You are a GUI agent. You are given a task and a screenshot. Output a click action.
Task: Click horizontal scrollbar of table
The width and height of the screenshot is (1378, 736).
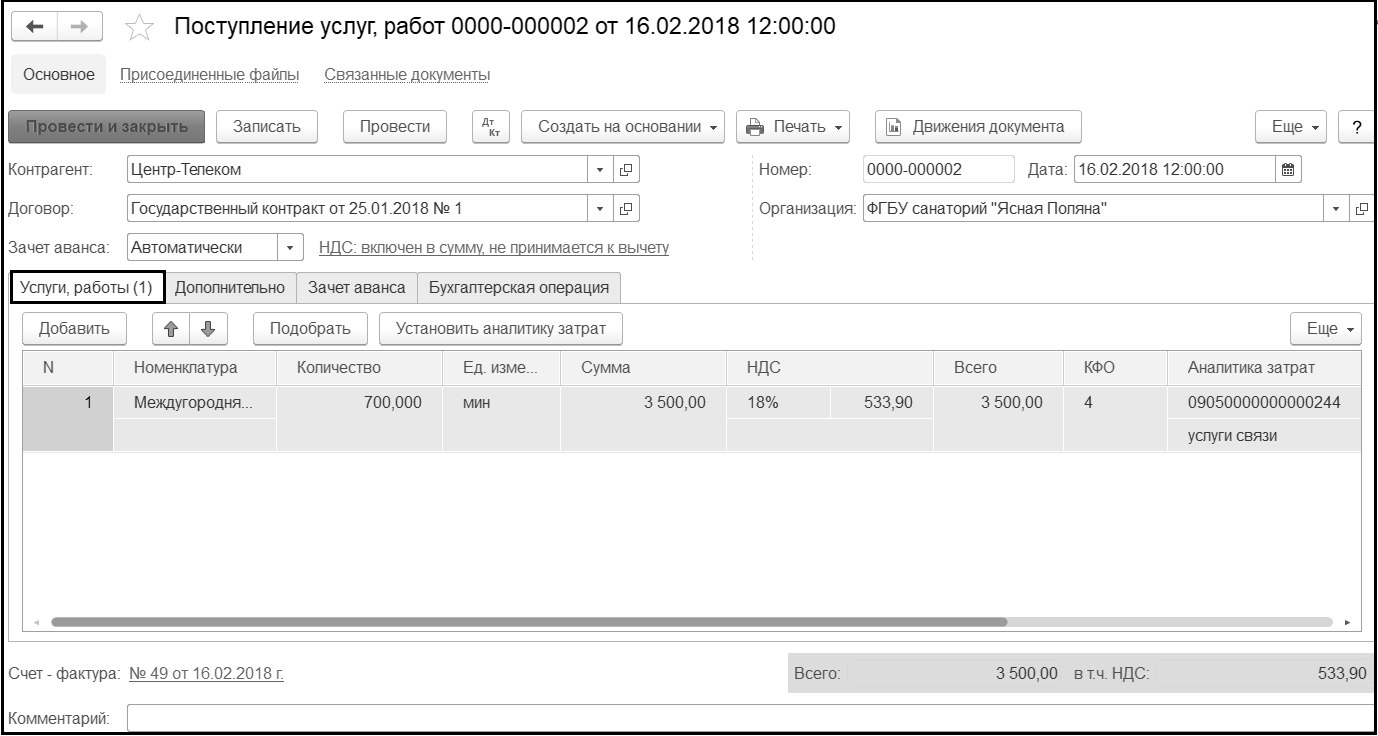coord(529,621)
